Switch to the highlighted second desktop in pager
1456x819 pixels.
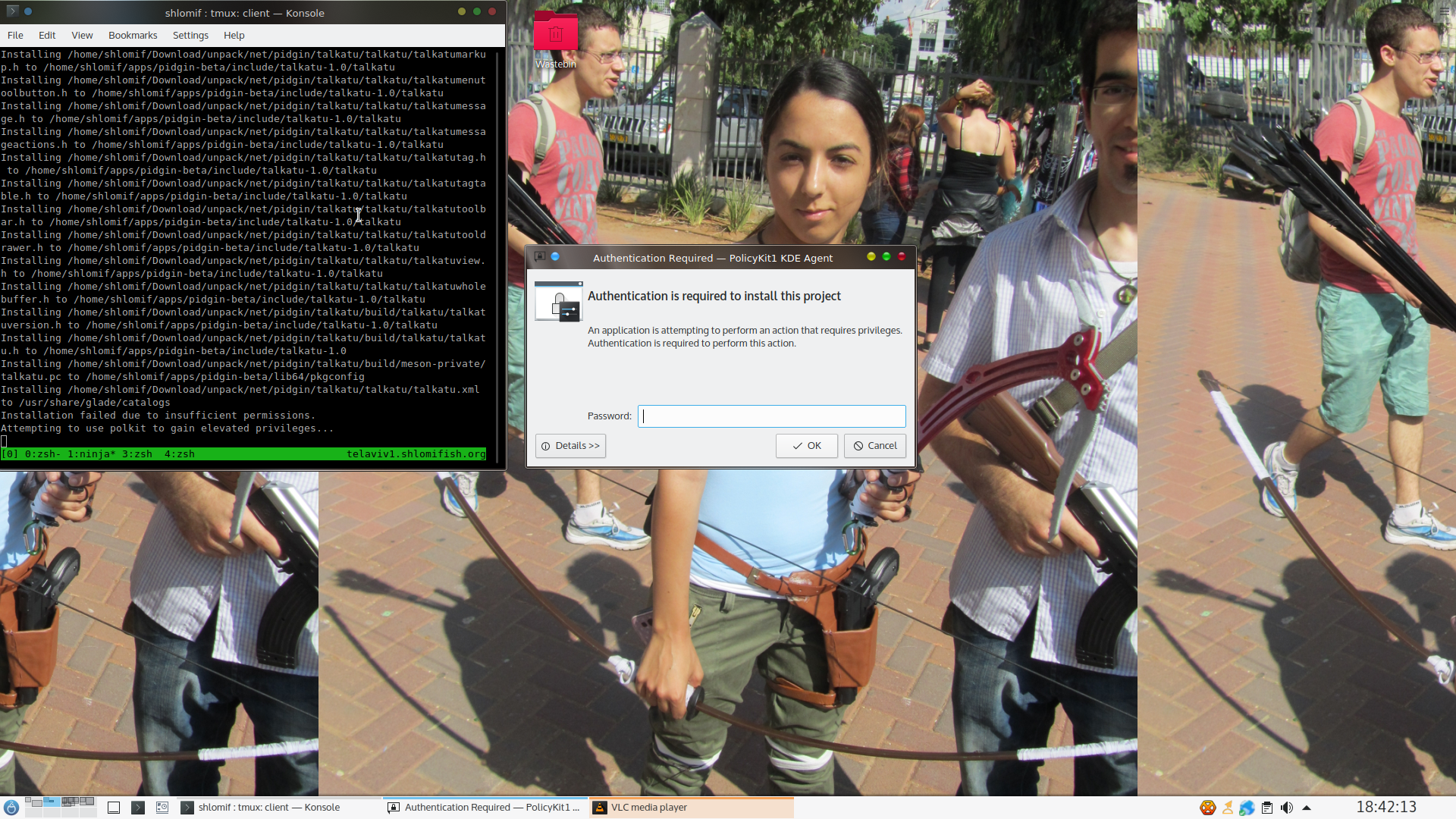[x=52, y=802]
